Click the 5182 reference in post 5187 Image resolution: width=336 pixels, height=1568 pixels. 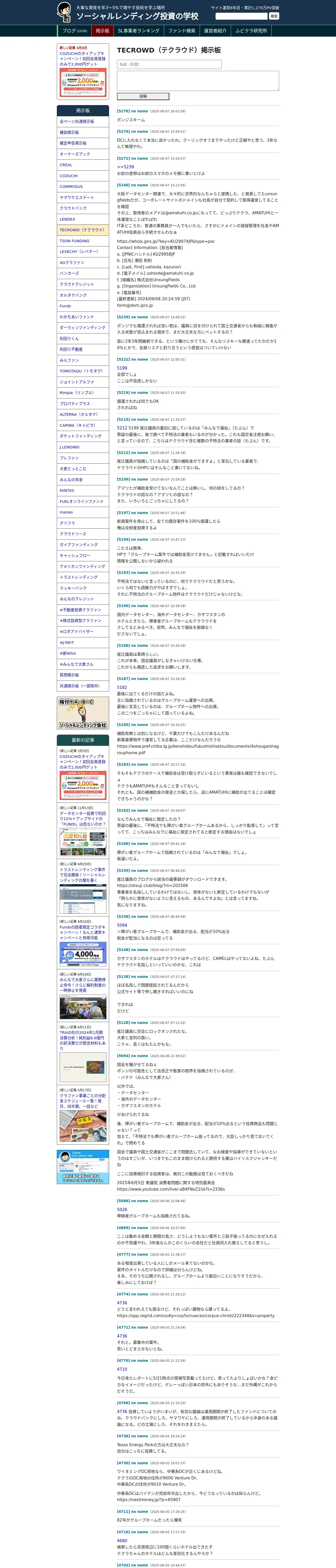point(122,688)
